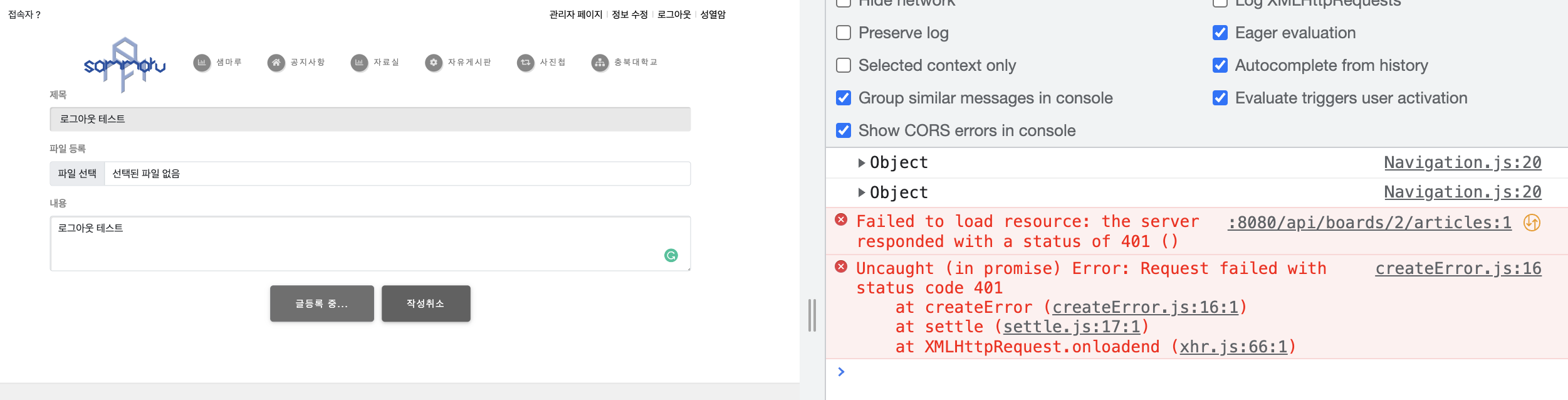Click the 작성취소 cancel button

(x=426, y=303)
